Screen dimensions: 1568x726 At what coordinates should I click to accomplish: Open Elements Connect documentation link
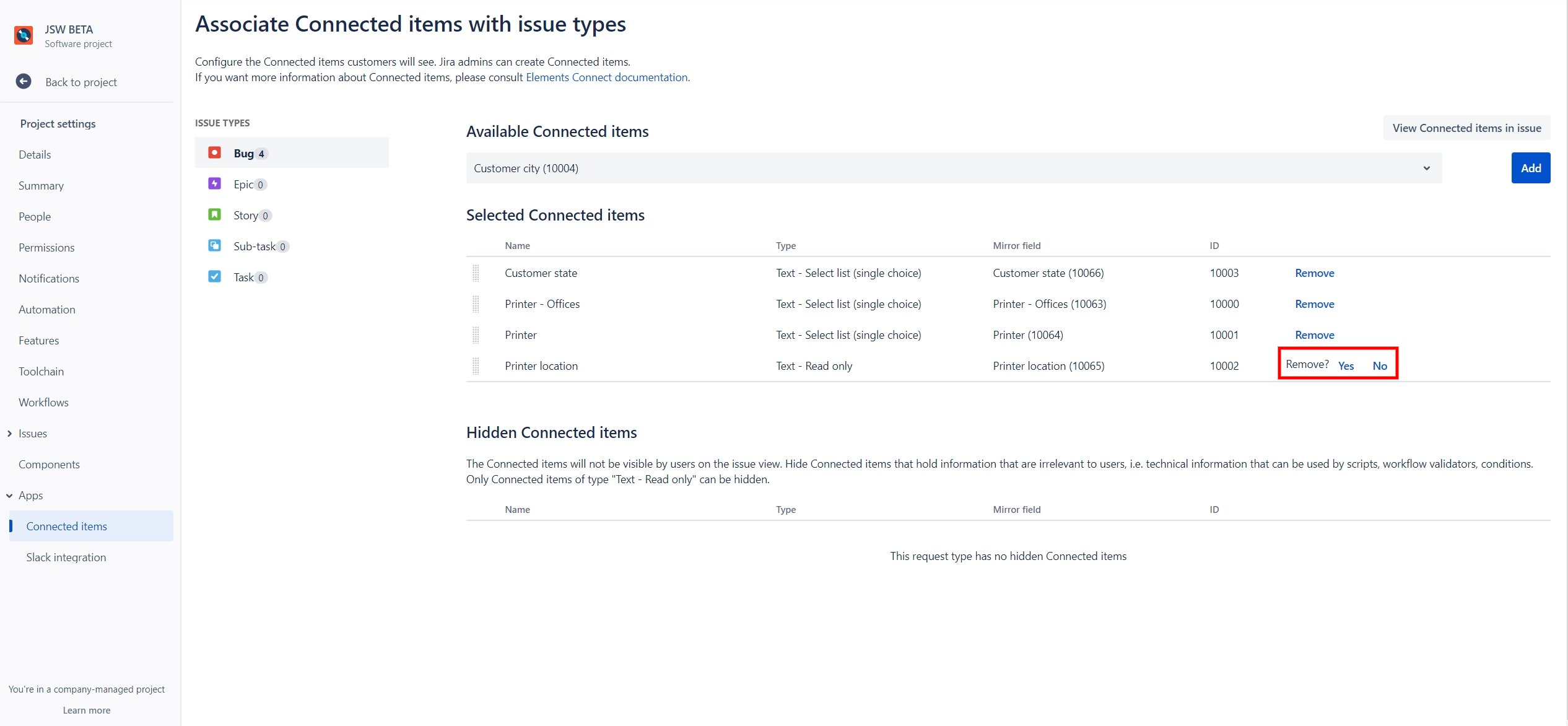(606, 77)
